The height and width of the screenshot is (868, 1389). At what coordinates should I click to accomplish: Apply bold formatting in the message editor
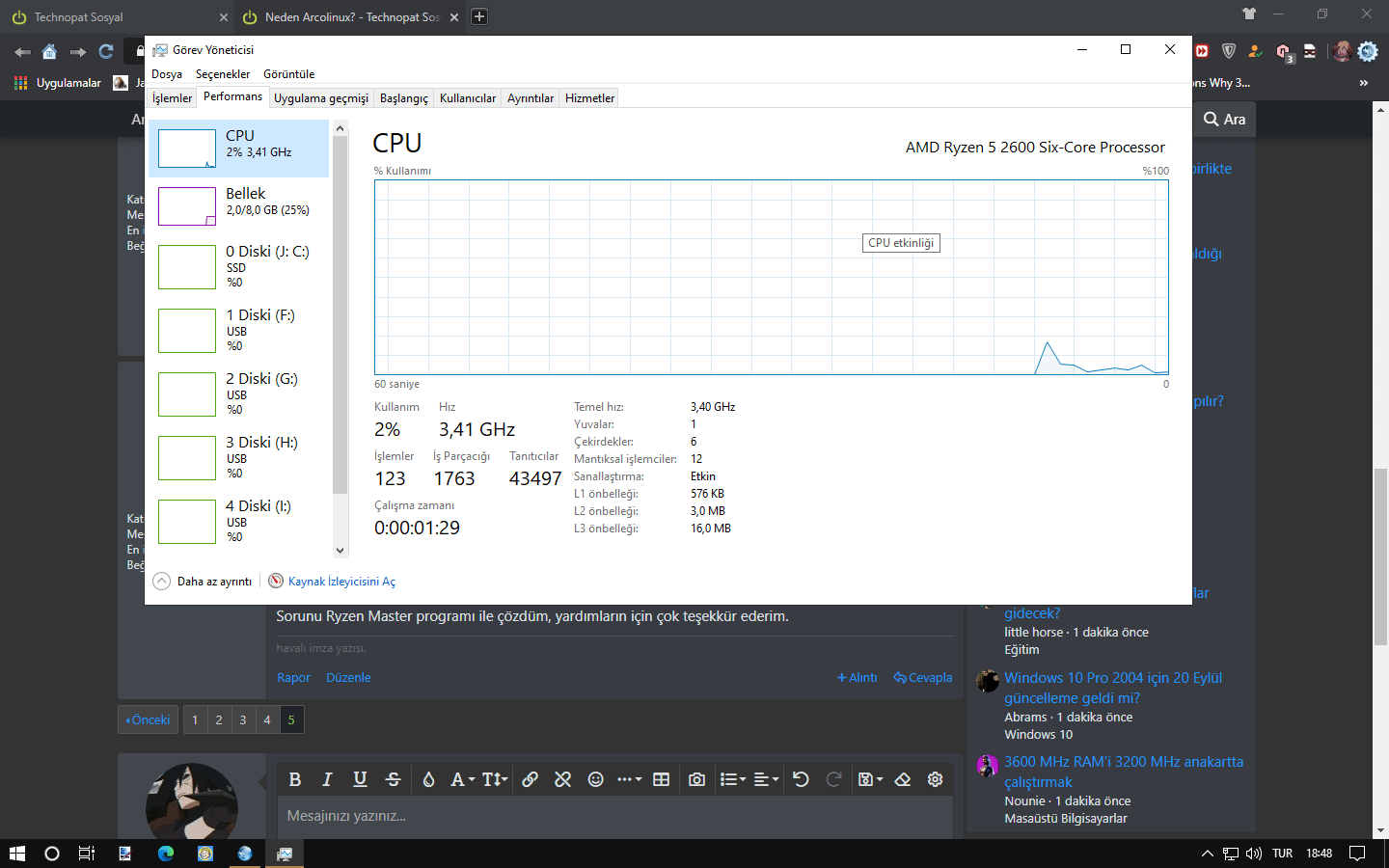click(x=295, y=779)
